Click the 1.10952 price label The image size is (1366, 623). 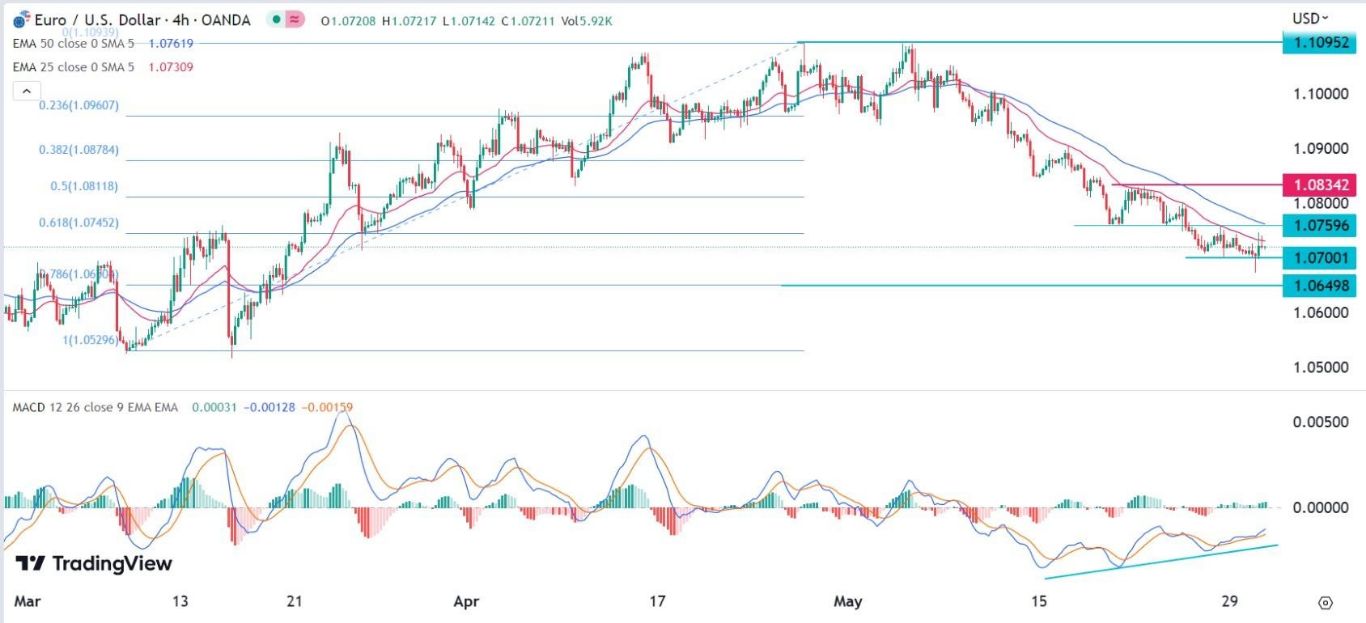tap(1318, 43)
